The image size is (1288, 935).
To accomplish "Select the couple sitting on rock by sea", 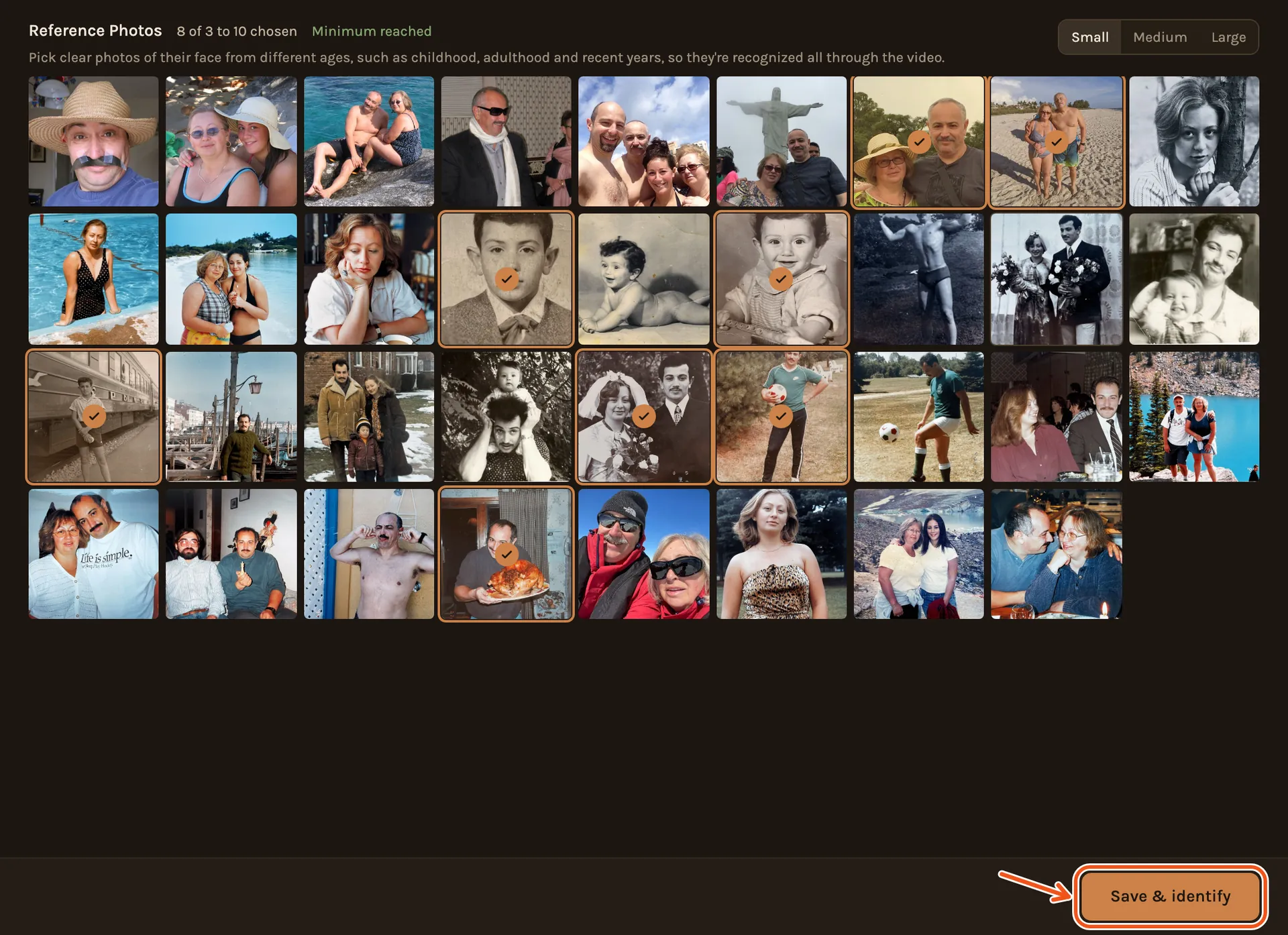I will pos(369,142).
